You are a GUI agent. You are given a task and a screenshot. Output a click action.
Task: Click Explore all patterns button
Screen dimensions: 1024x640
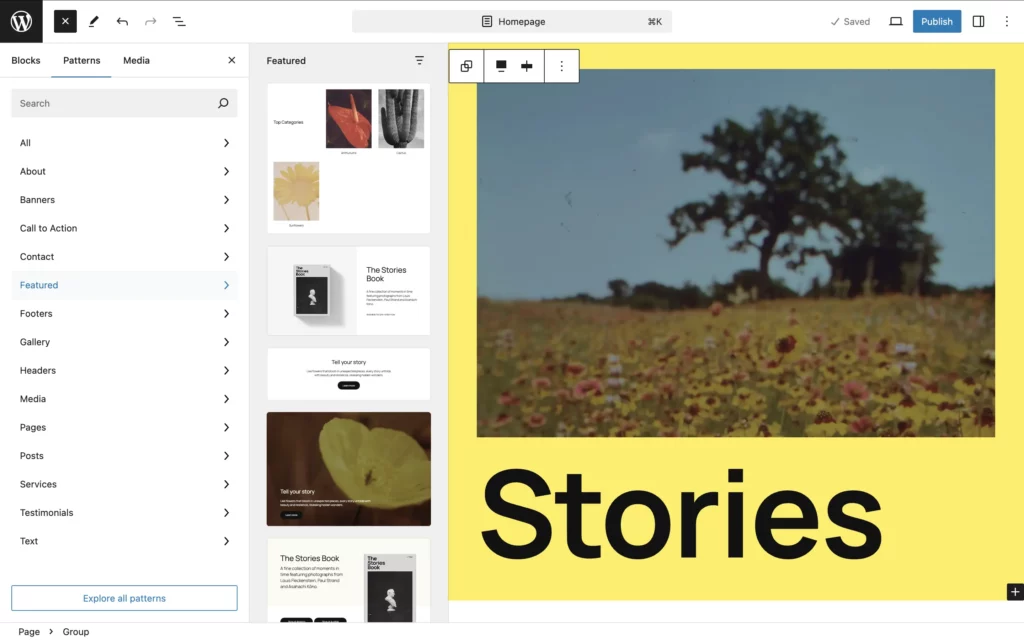click(x=124, y=598)
